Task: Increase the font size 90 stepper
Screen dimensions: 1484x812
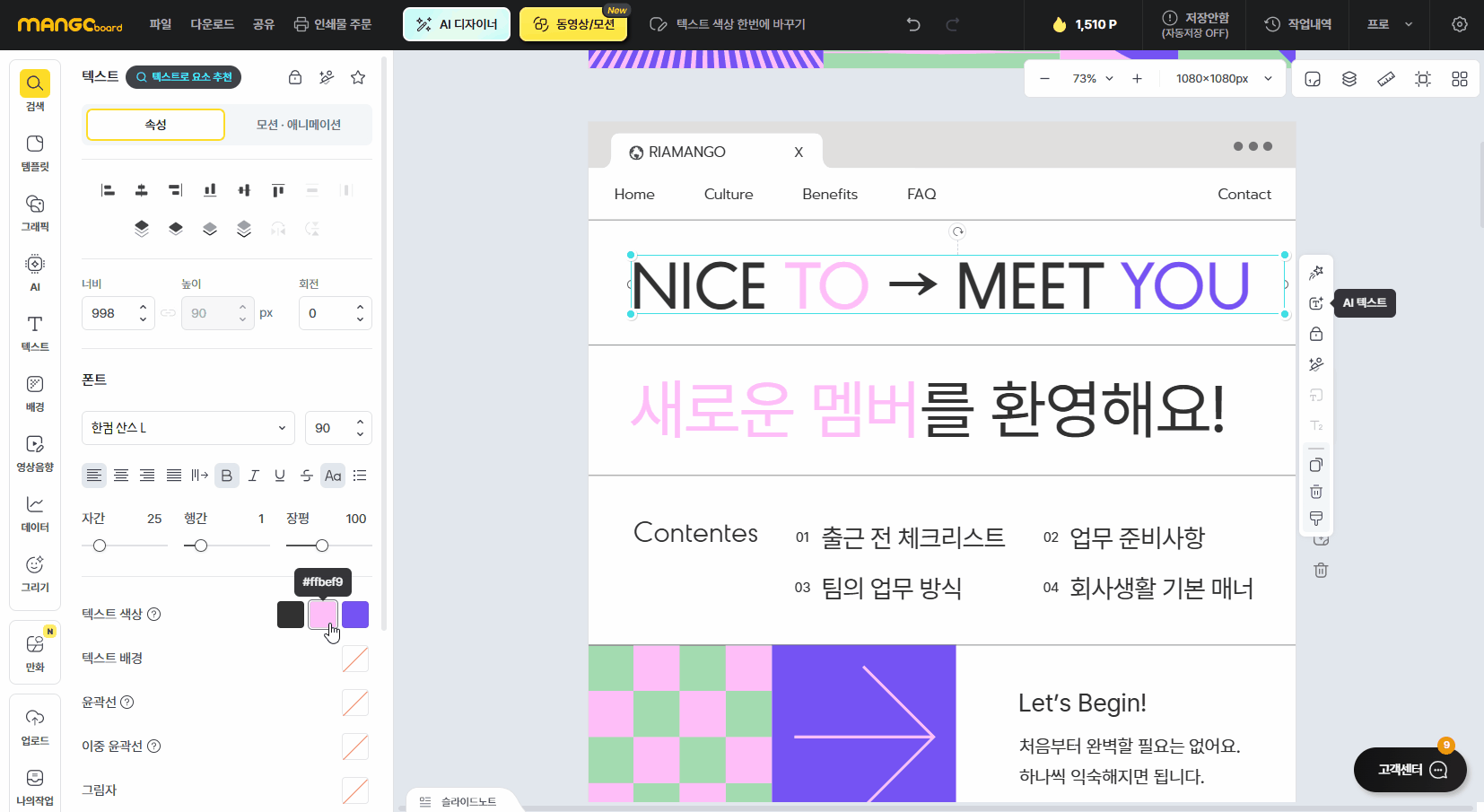Action: (360, 422)
